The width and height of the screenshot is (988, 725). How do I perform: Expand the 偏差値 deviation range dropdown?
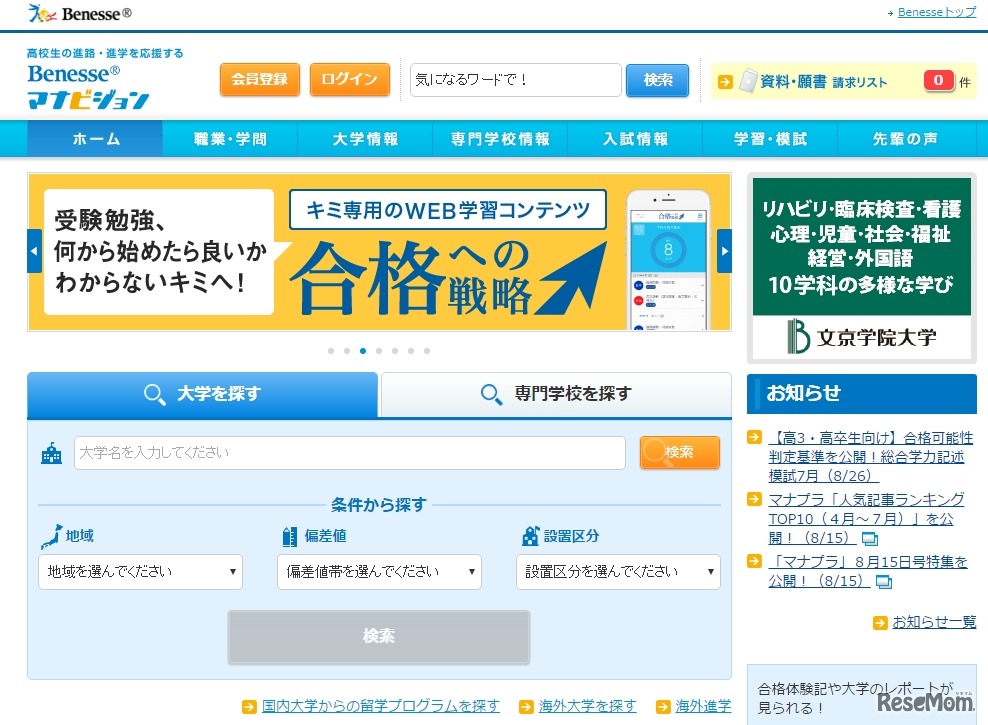(x=379, y=572)
